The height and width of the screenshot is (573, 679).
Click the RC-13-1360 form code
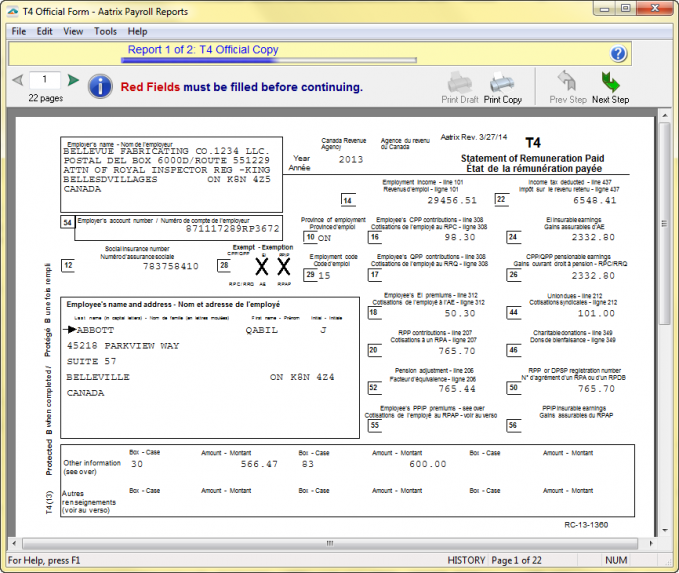pos(586,525)
